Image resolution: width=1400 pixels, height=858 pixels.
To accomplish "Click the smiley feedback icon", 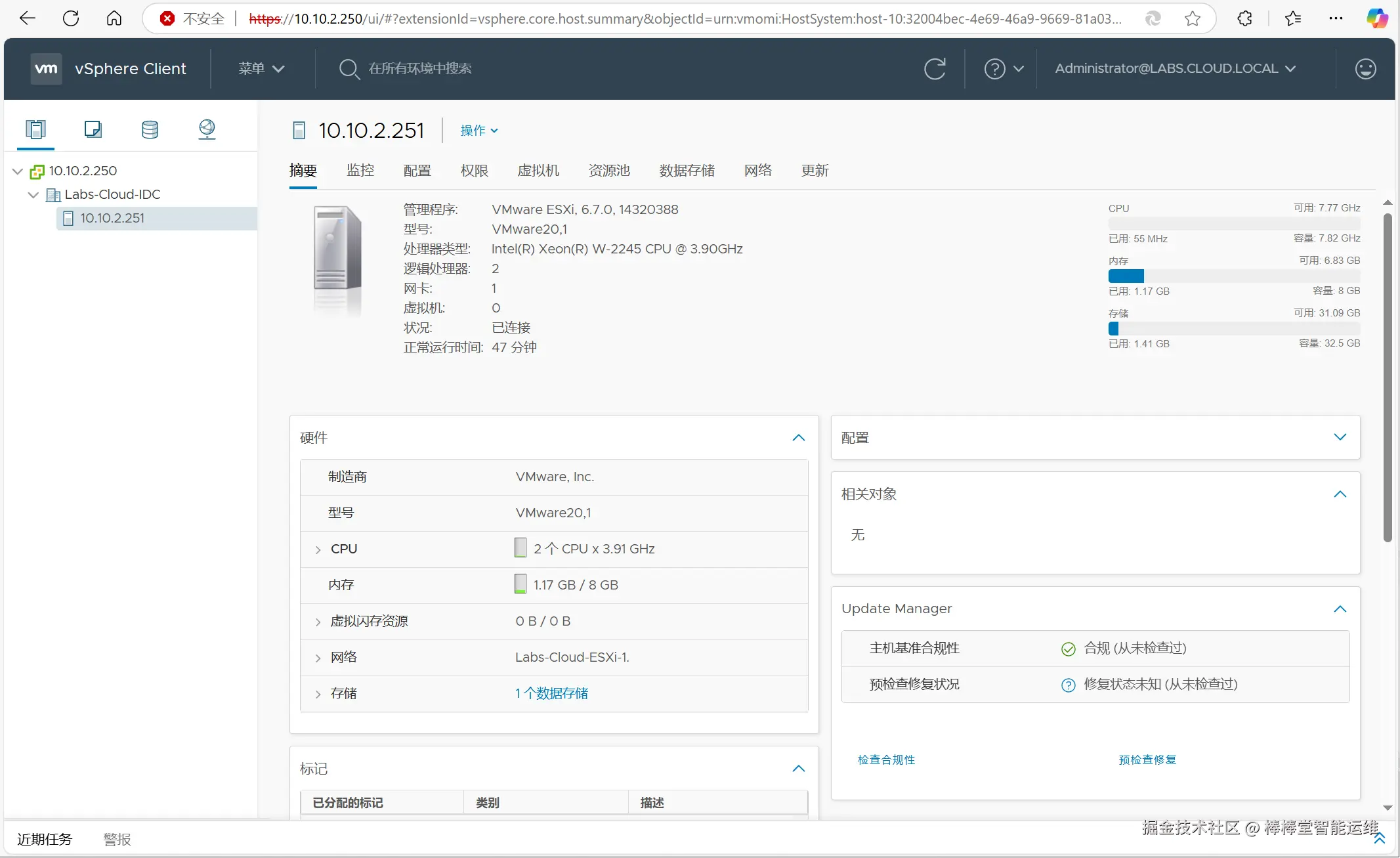I will [1365, 69].
